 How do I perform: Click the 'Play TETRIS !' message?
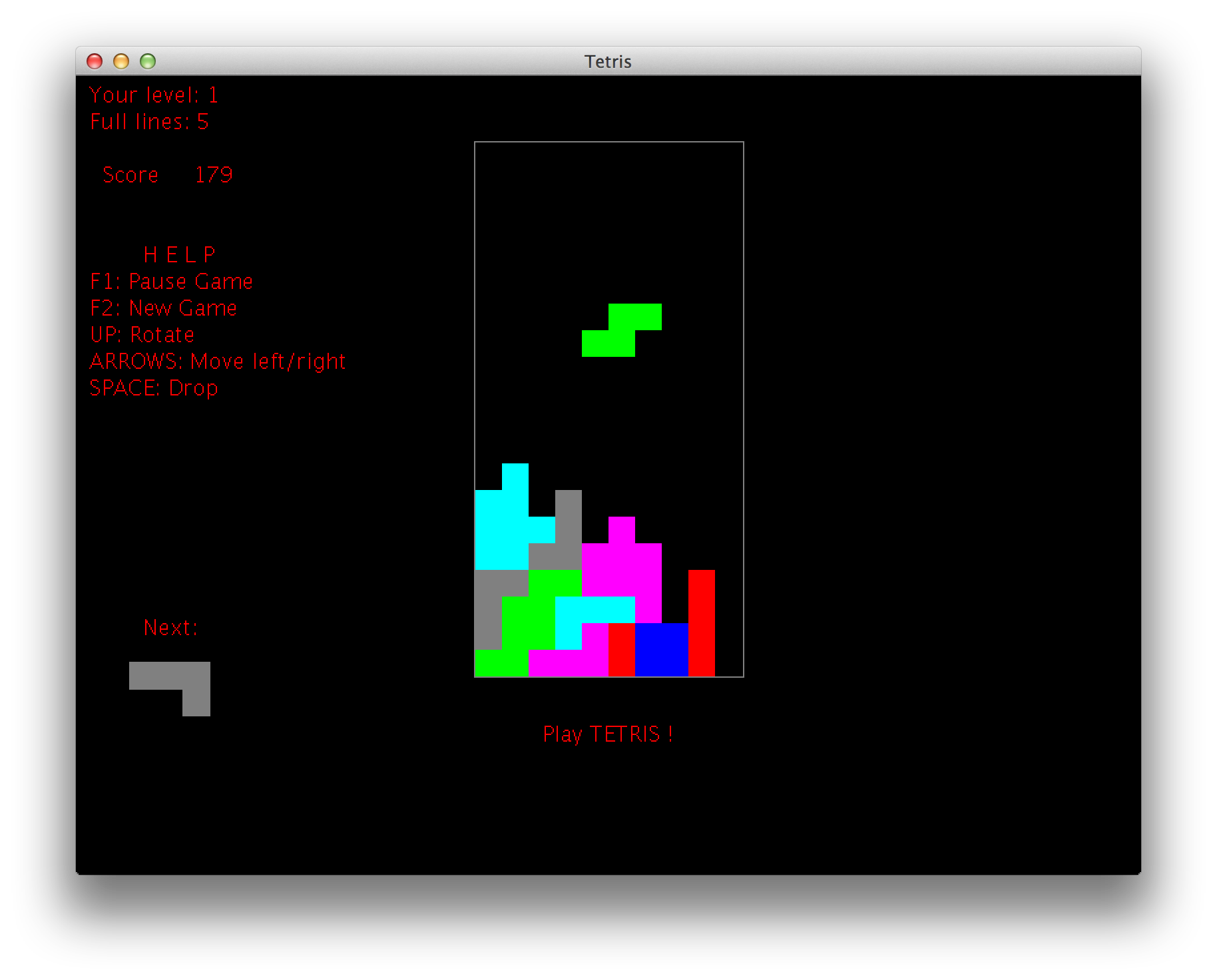click(x=608, y=734)
